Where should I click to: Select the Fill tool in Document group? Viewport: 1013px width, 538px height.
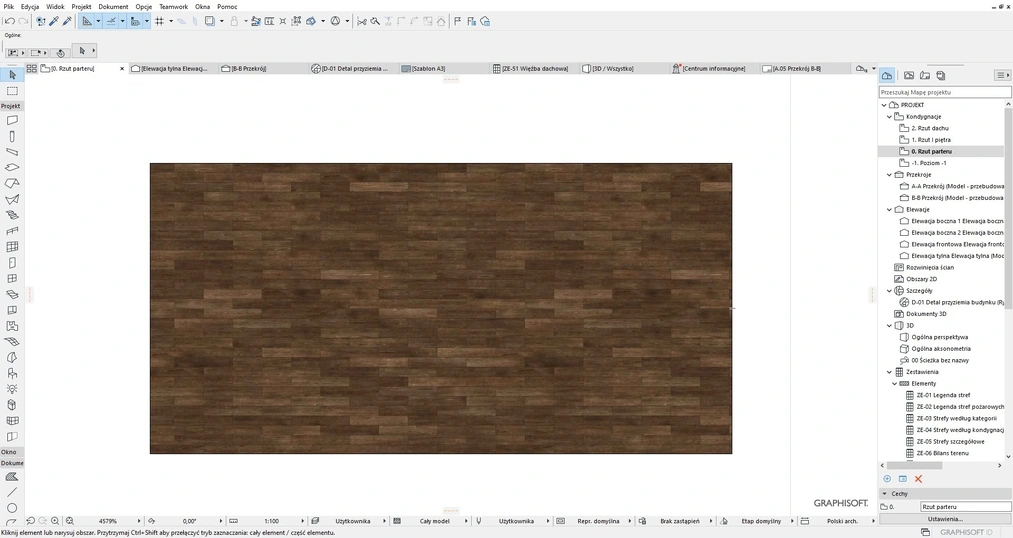[12, 477]
